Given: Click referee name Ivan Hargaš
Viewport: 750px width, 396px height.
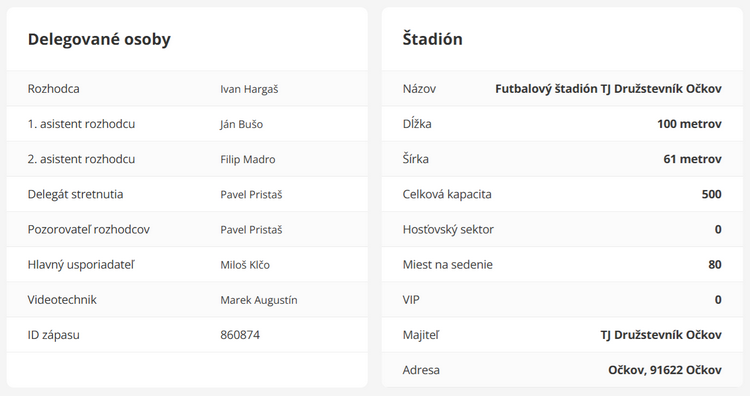Looking at the screenshot, I should pyautogui.click(x=249, y=89).
